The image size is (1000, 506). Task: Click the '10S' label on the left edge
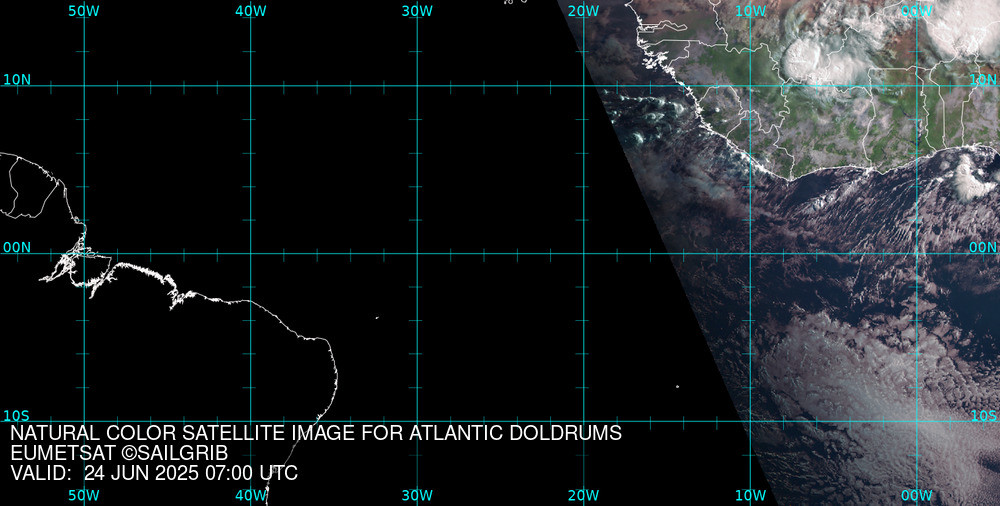click(x=17, y=416)
